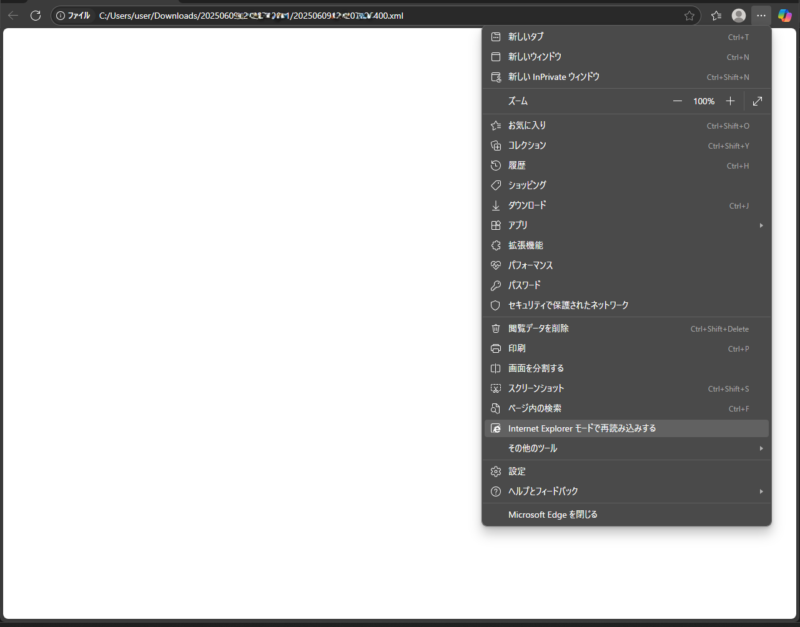Select ショッピング menu item
Screen dimensions: 800x627
[627, 185]
